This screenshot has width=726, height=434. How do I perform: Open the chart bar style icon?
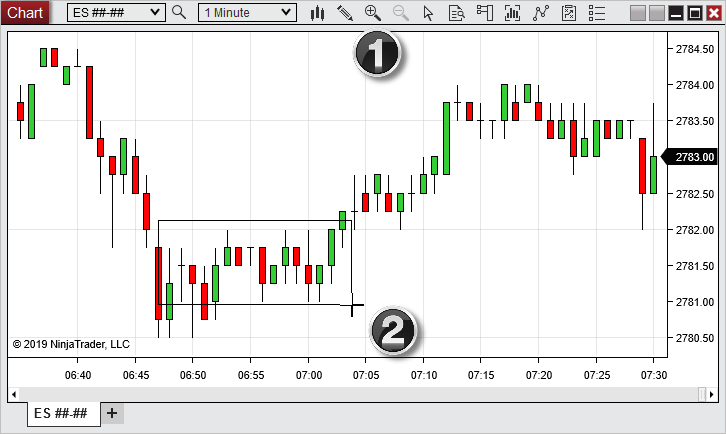click(317, 13)
